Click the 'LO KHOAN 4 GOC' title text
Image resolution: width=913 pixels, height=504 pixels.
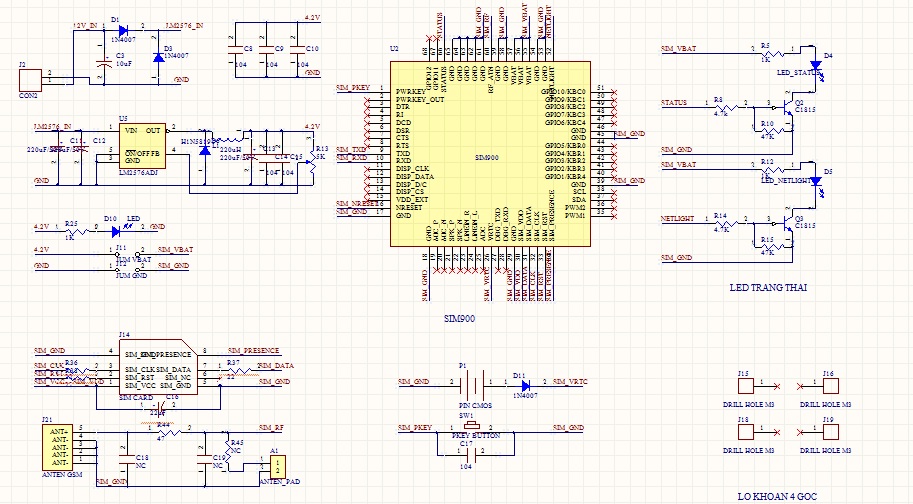777,496
